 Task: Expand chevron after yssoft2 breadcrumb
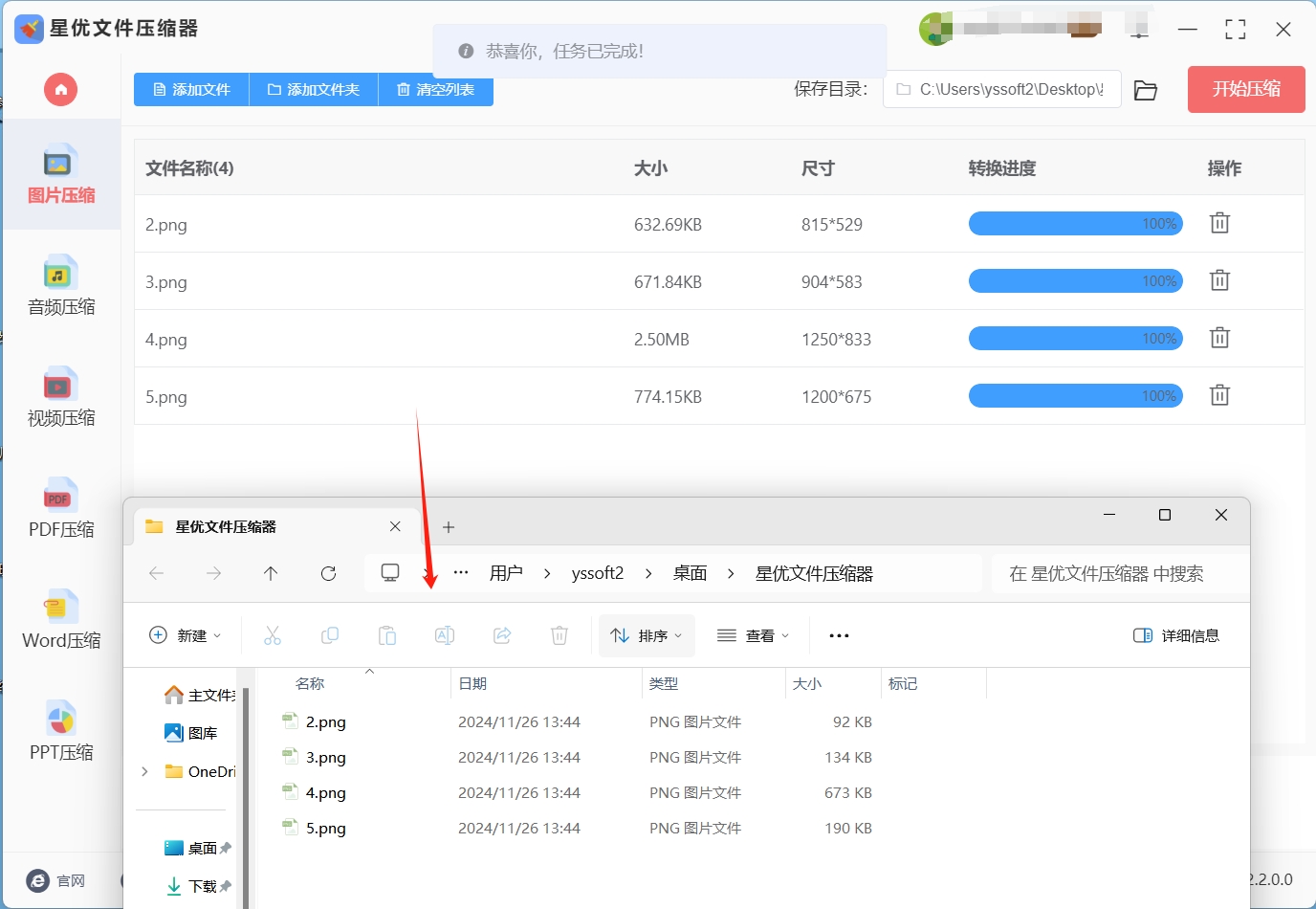click(648, 573)
